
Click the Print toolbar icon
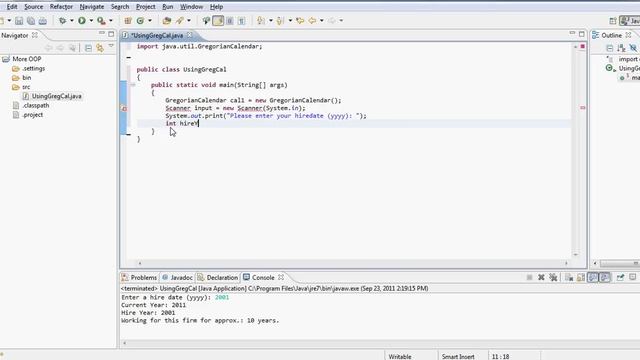coord(42,21)
